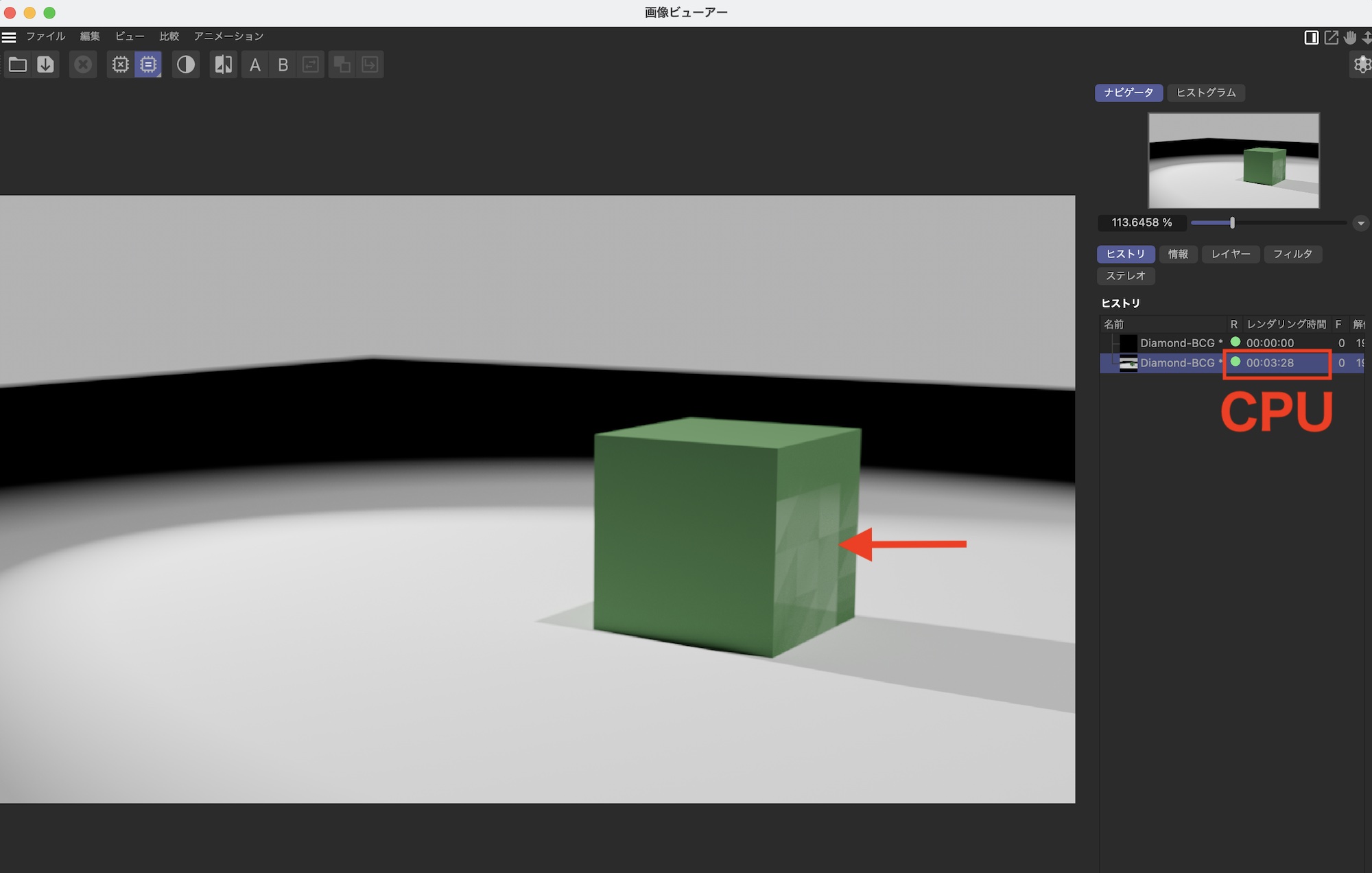The width and height of the screenshot is (1372, 873).
Task: Open the アニメーション menu
Action: pos(228,36)
